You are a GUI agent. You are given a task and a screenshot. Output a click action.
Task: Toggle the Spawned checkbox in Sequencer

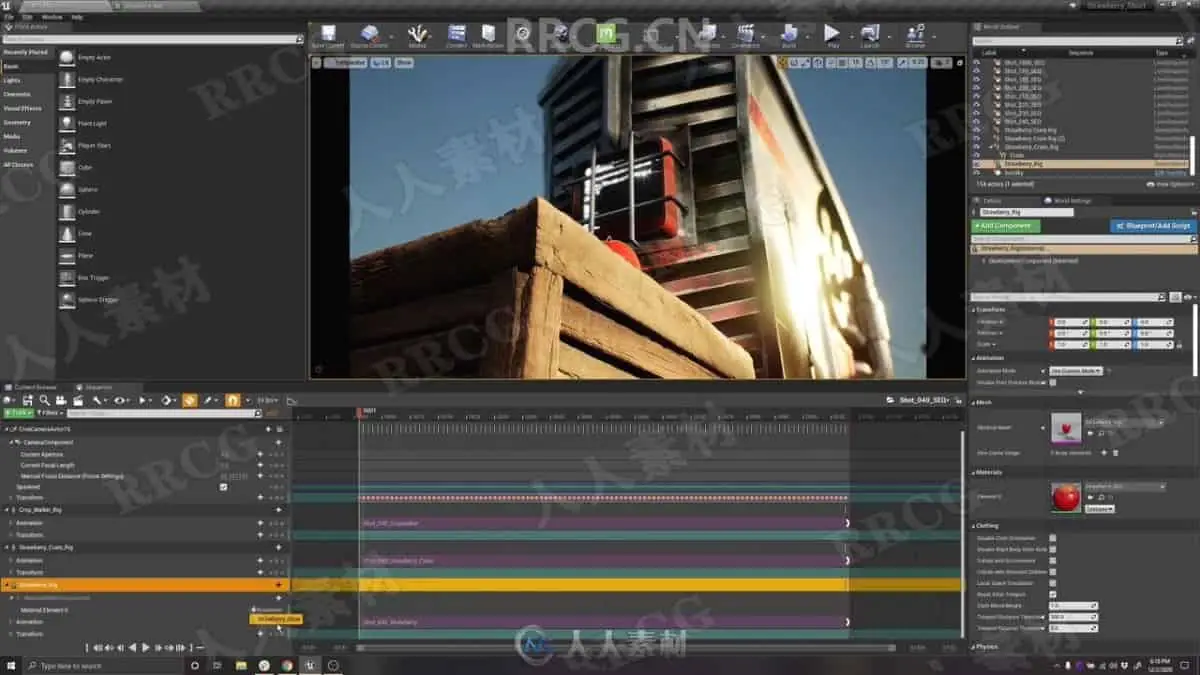[x=223, y=487]
